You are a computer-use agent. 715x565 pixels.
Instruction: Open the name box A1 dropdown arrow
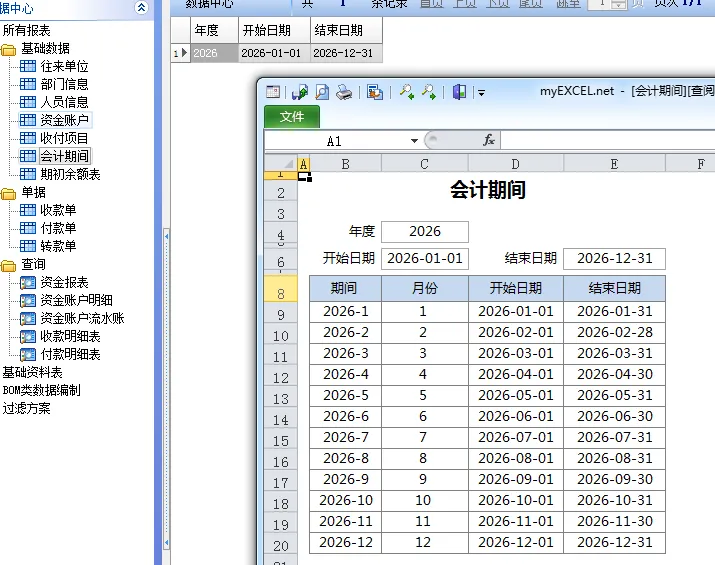point(414,141)
